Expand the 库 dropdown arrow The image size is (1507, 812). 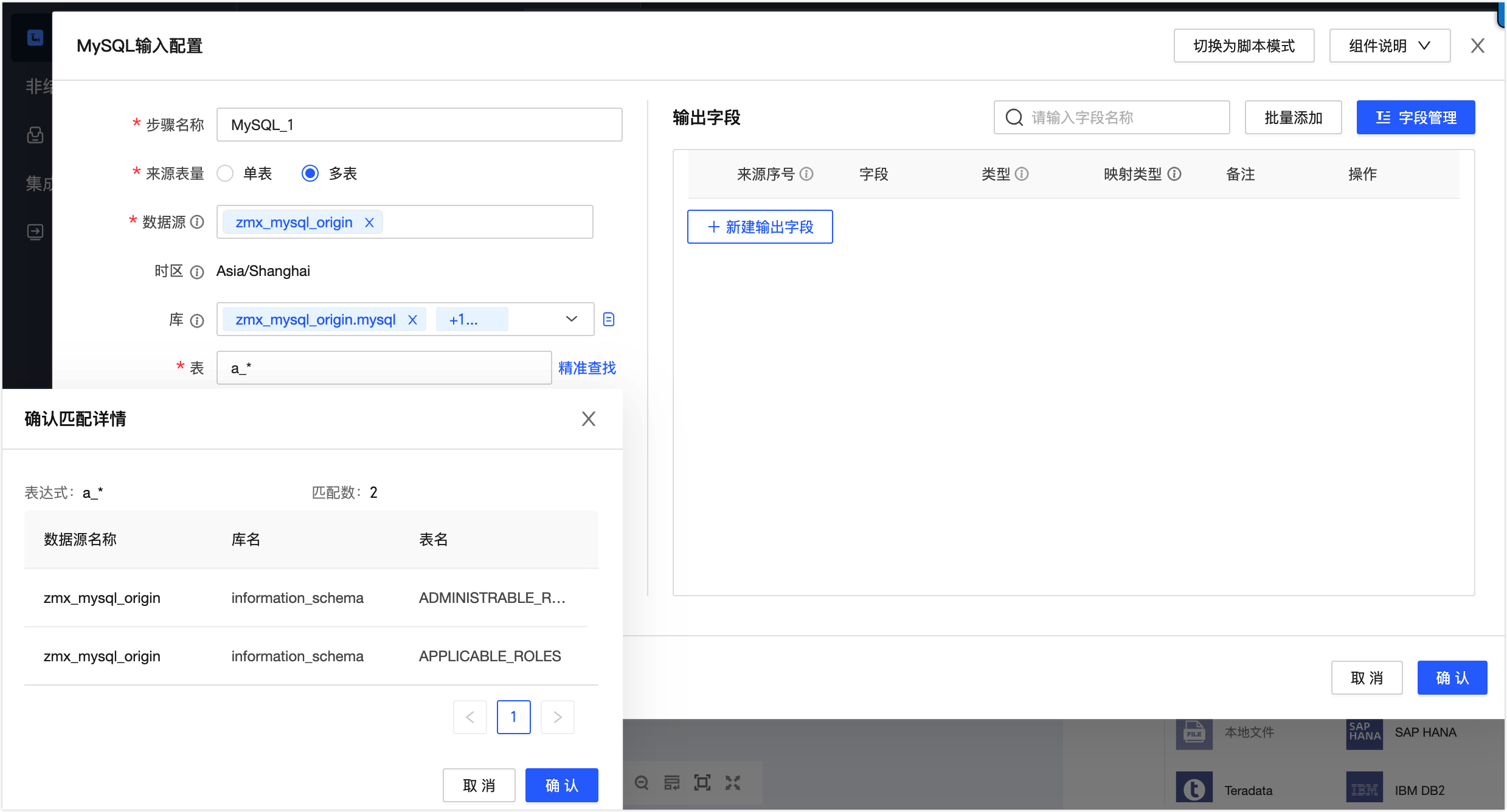(x=571, y=319)
